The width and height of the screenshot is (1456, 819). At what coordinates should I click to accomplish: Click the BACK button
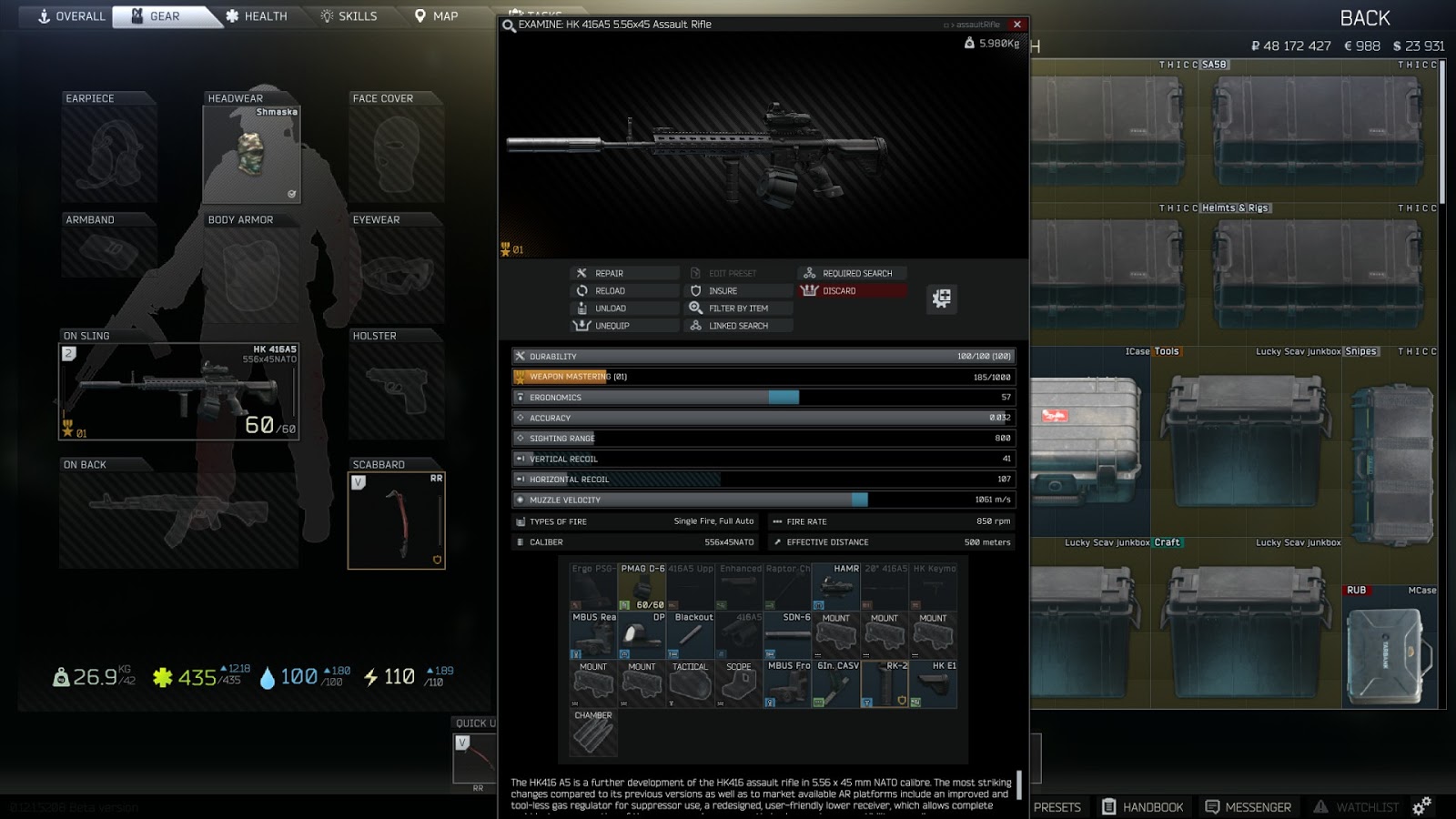tap(1365, 18)
